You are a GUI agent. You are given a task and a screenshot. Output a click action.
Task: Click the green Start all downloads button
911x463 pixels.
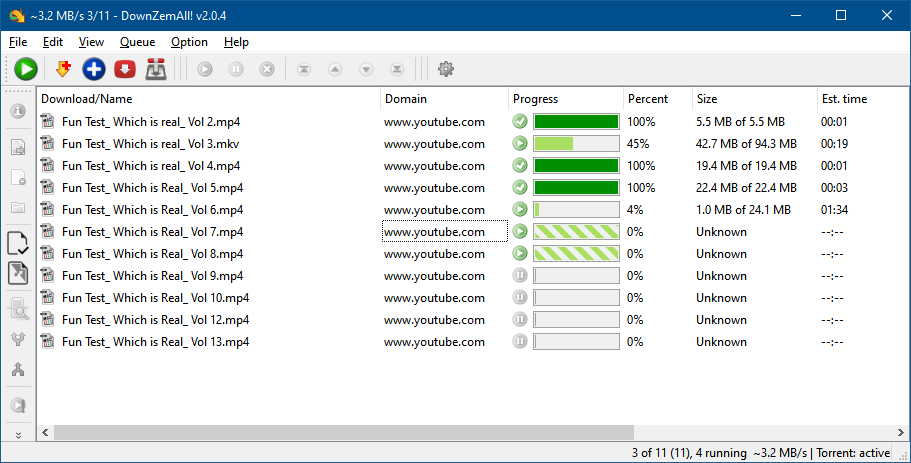pos(26,69)
